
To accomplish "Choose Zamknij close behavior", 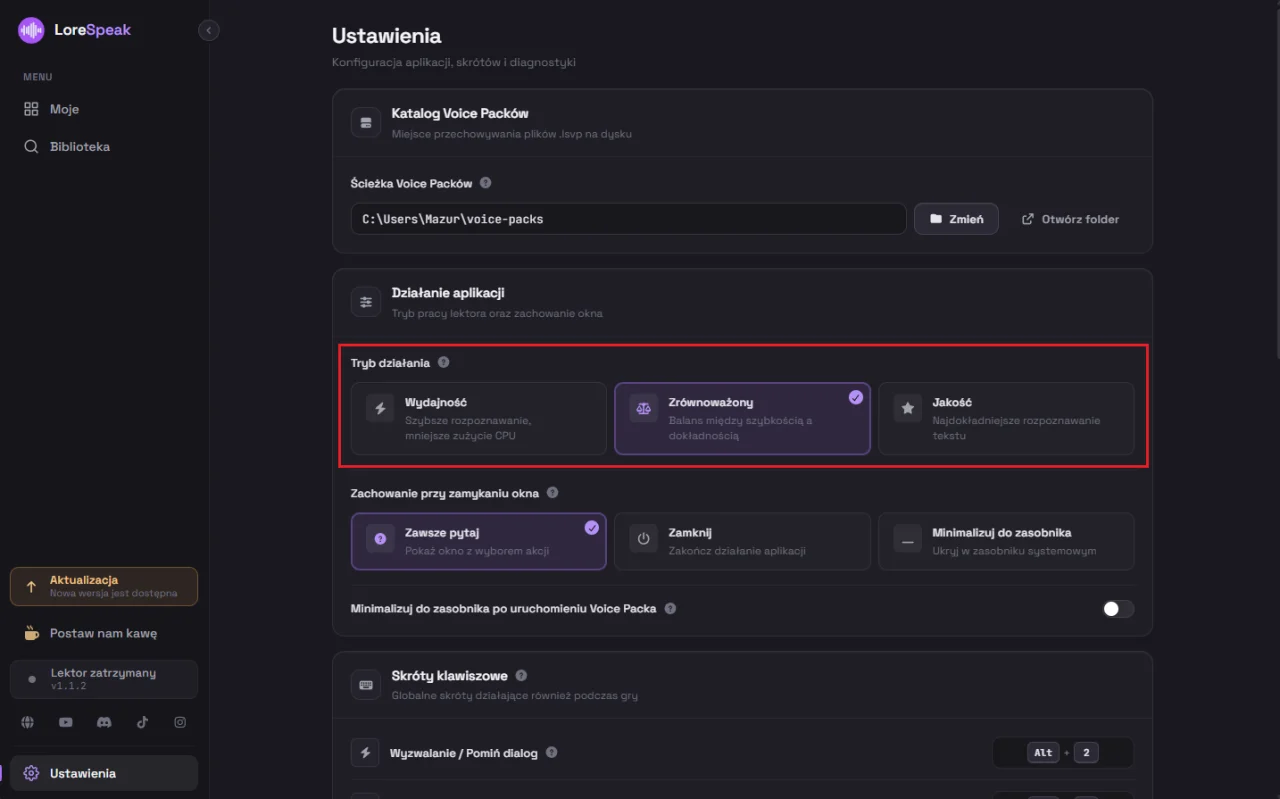I will click(x=742, y=541).
